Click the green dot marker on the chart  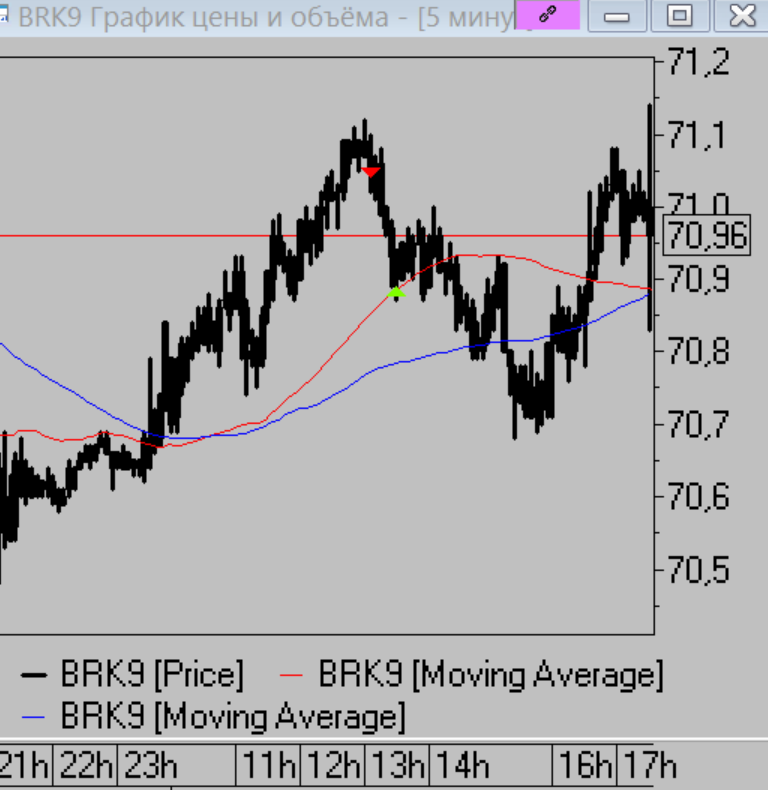(396, 293)
